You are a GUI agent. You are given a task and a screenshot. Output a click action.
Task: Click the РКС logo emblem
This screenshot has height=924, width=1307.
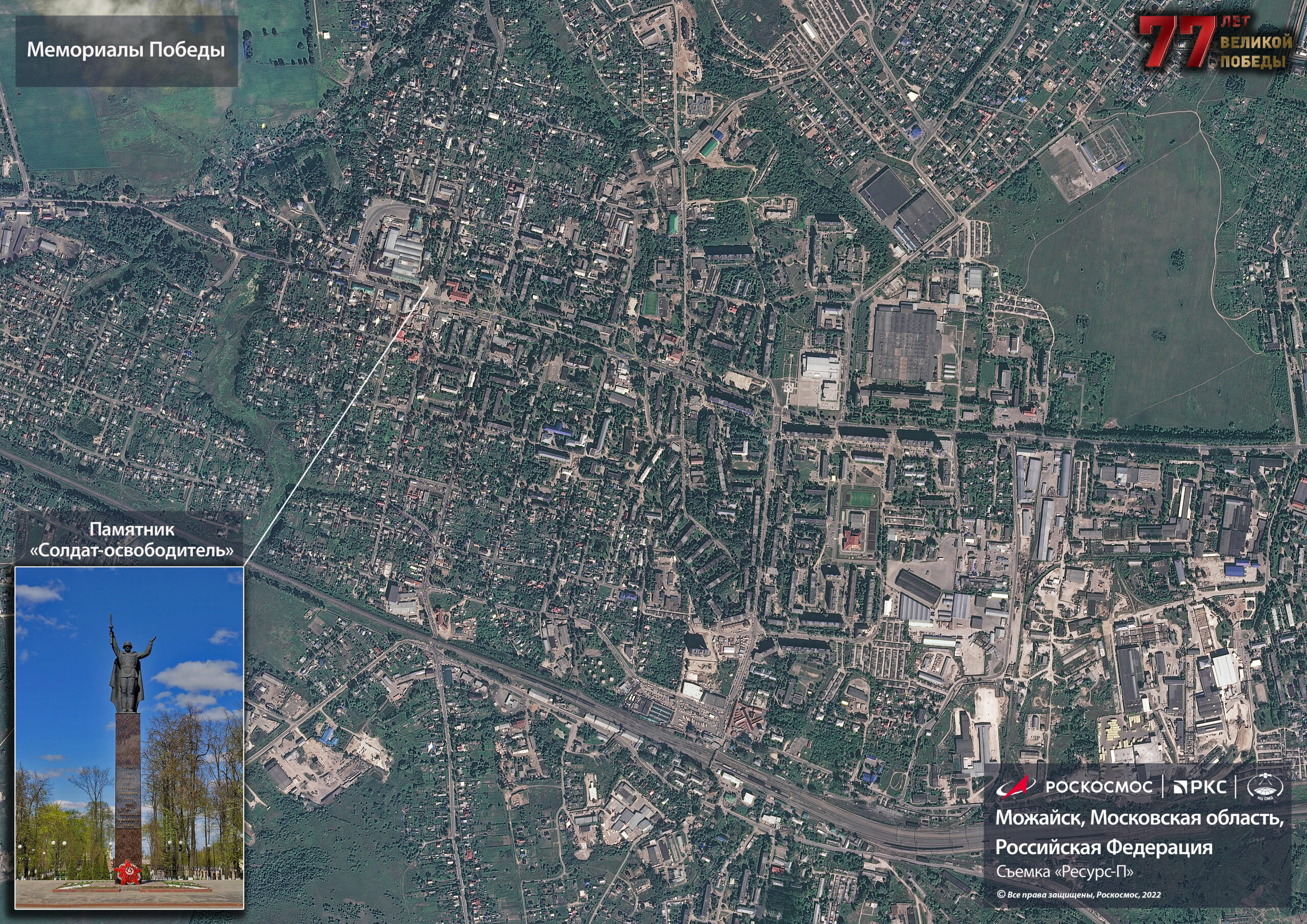pyautogui.click(x=1180, y=788)
